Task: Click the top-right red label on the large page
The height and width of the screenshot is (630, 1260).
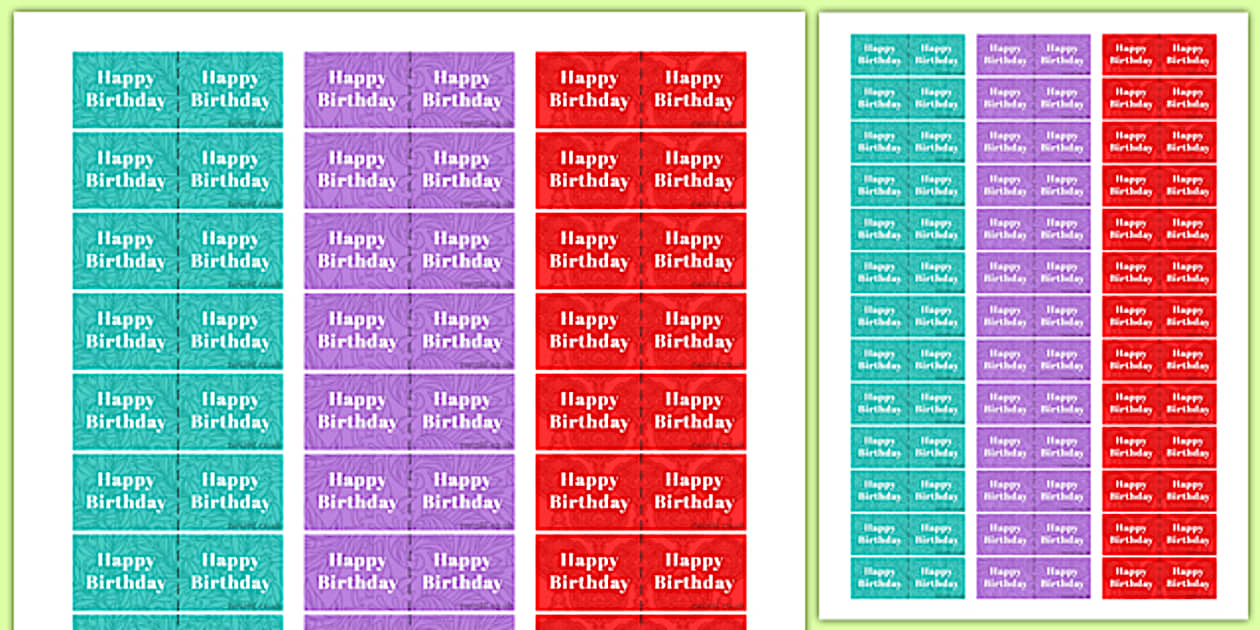Action: (694, 89)
